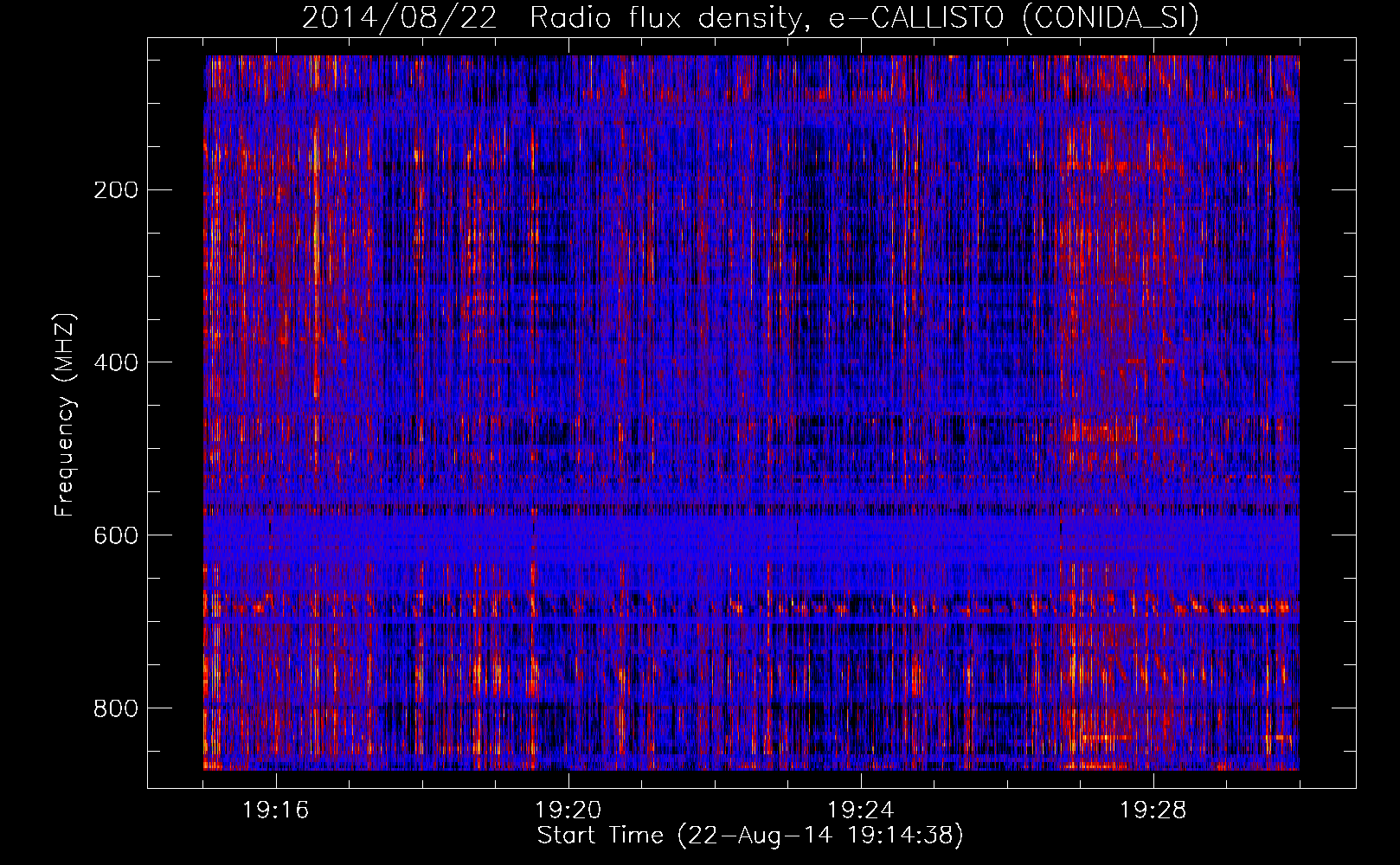Select the 600 frequency tick label

pos(116,535)
